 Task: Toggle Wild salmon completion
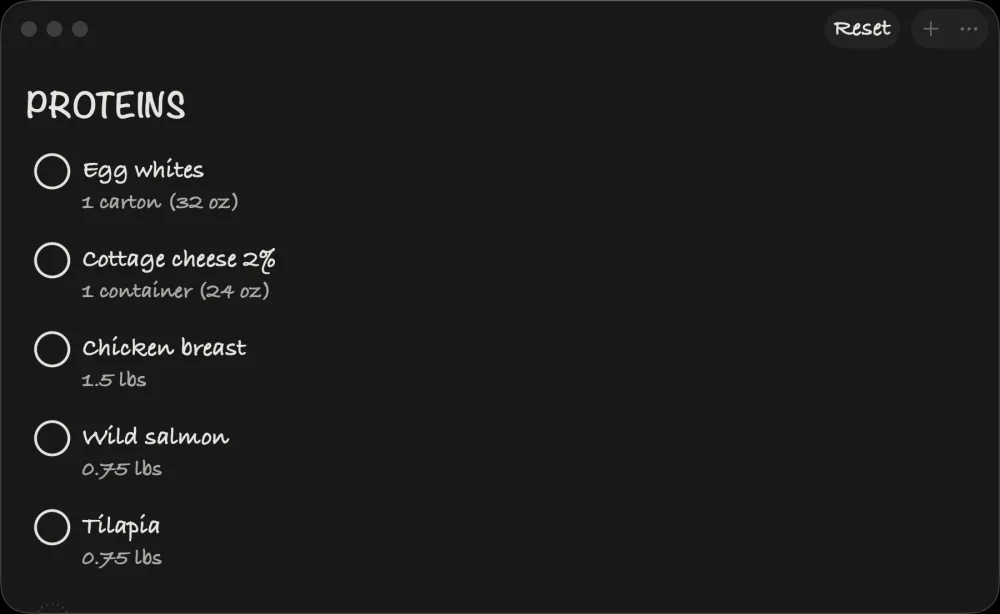click(x=52, y=438)
